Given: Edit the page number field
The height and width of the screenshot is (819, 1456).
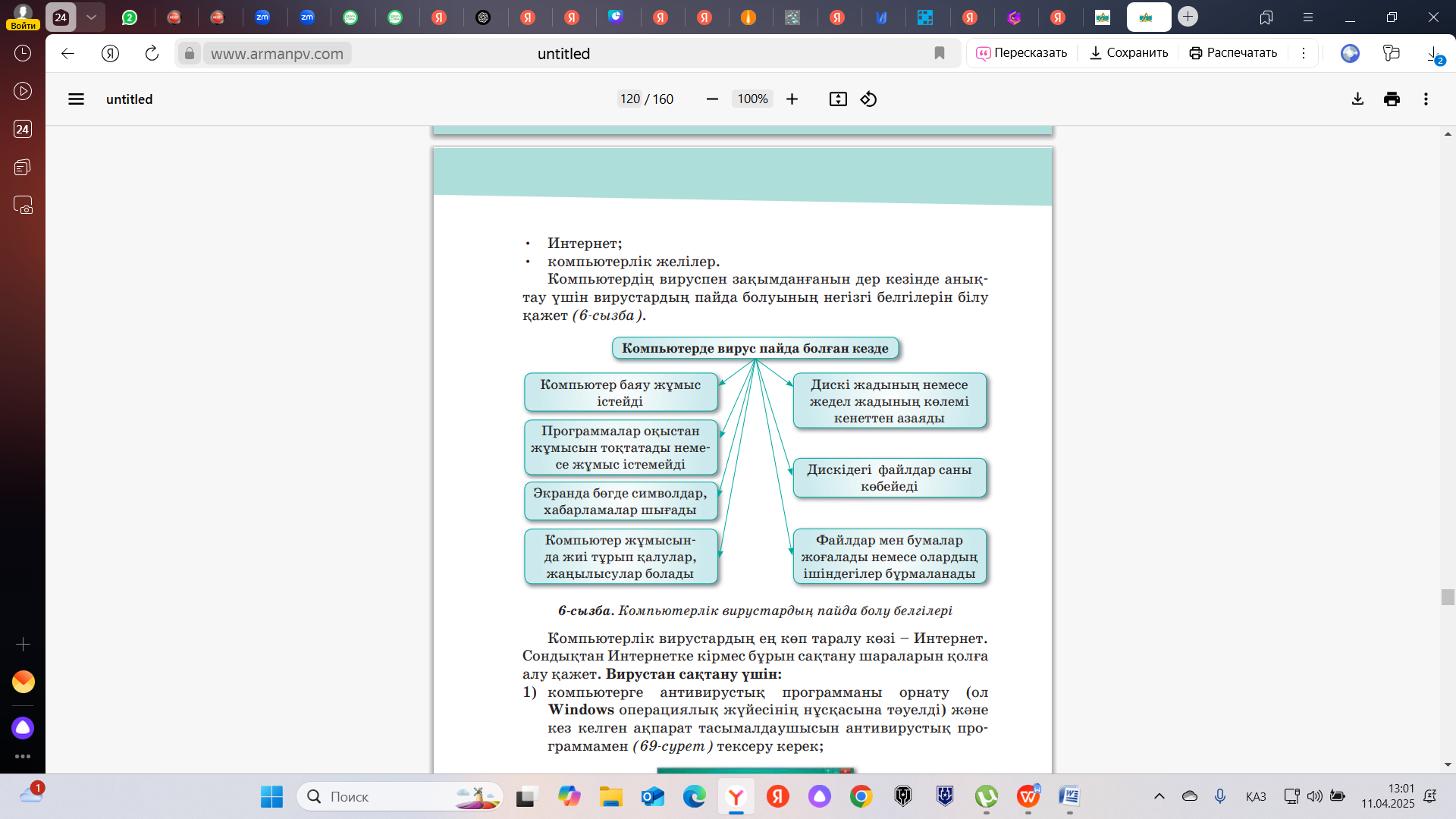Looking at the screenshot, I should point(629,99).
